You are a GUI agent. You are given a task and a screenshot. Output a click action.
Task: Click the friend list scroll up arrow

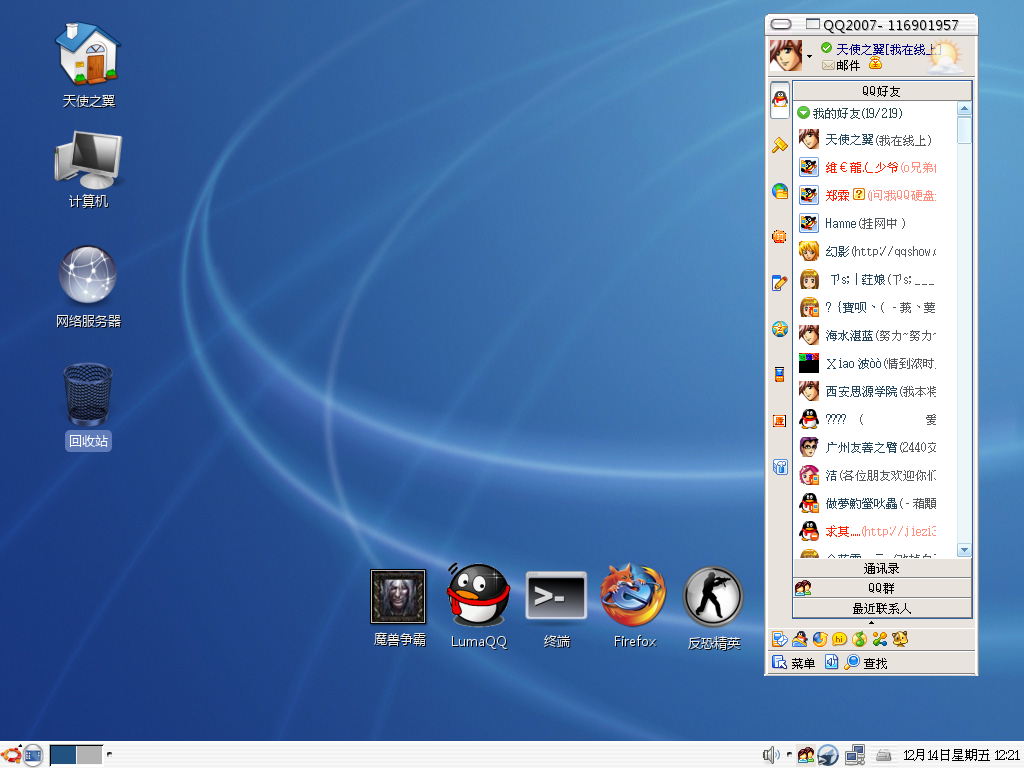pos(964,108)
